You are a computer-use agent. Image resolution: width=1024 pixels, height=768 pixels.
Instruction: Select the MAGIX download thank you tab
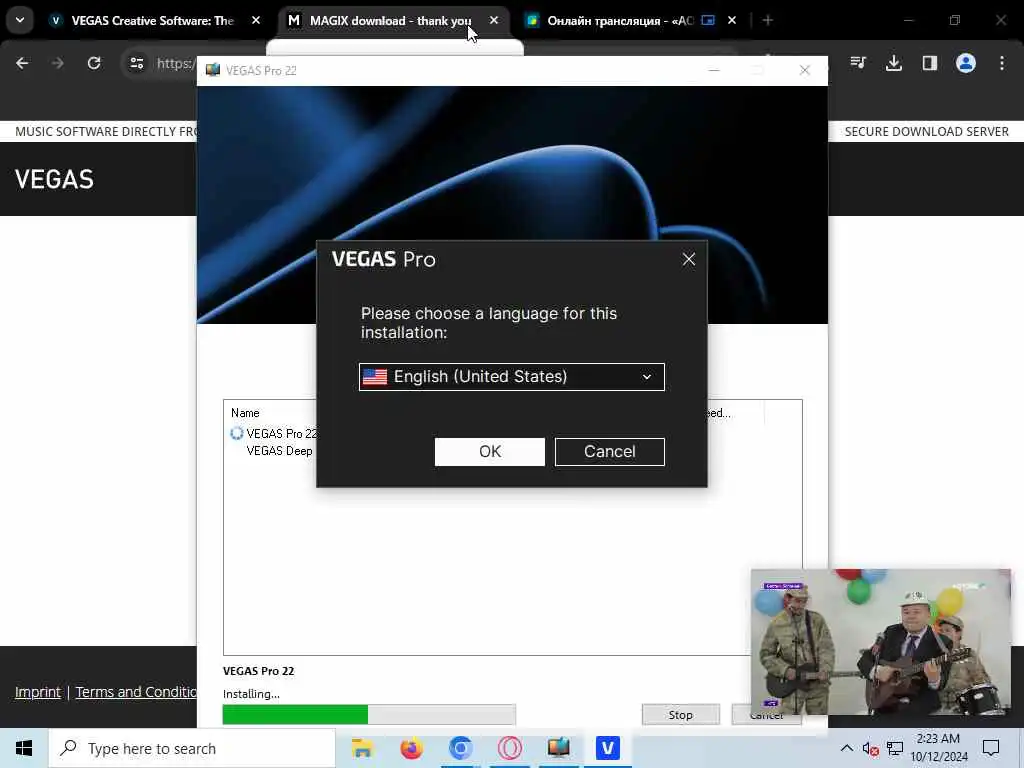pos(390,21)
